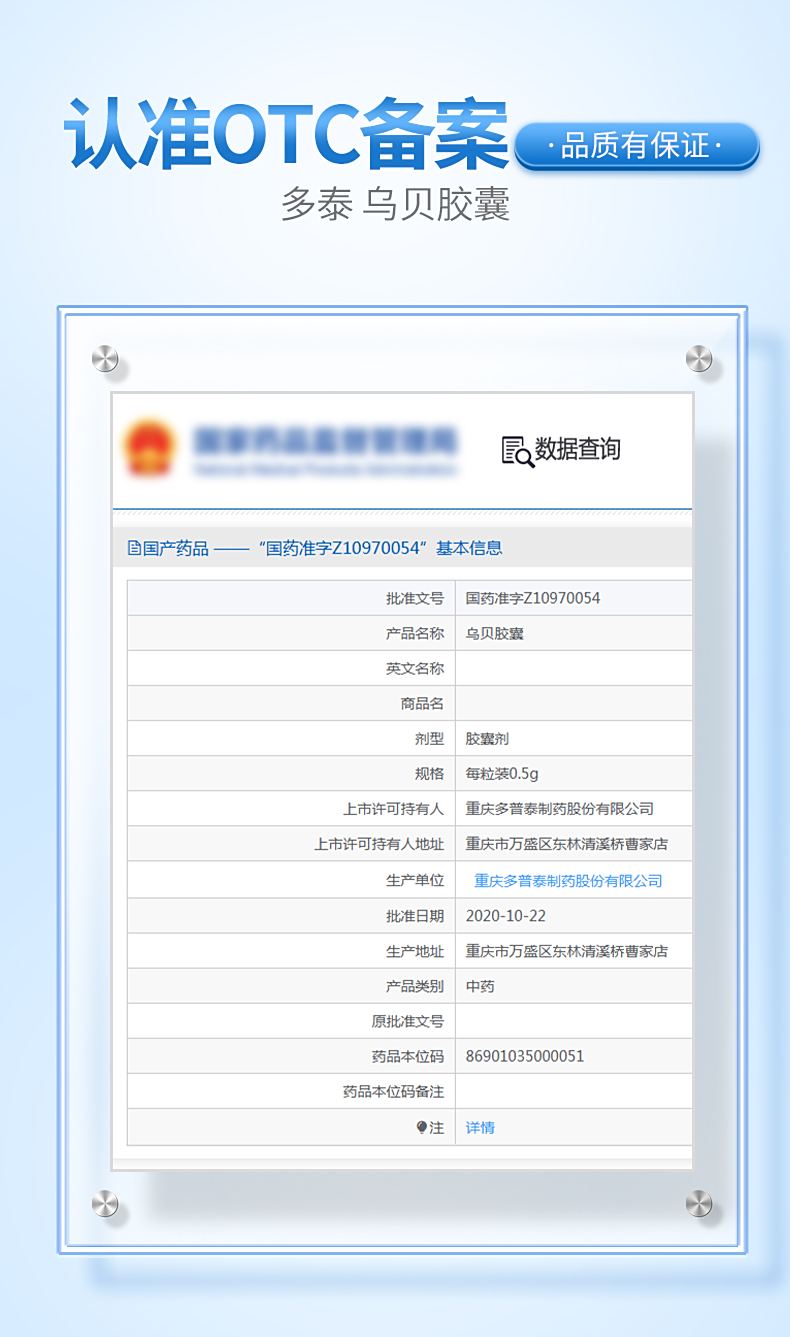Select the approval number value 国药准字Z10970054
Image resolution: width=790 pixels, height=1337 pixels.
(x=533, y=598)
